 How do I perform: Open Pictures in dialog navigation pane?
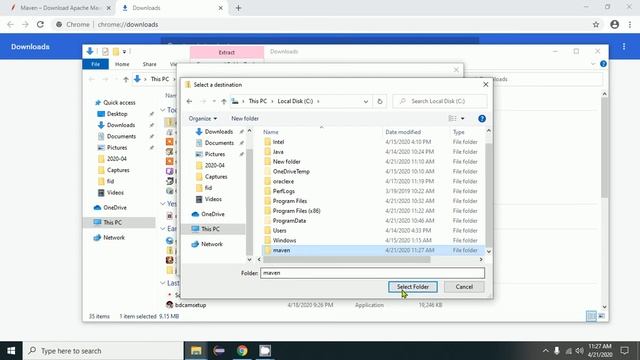coord(215,154)
